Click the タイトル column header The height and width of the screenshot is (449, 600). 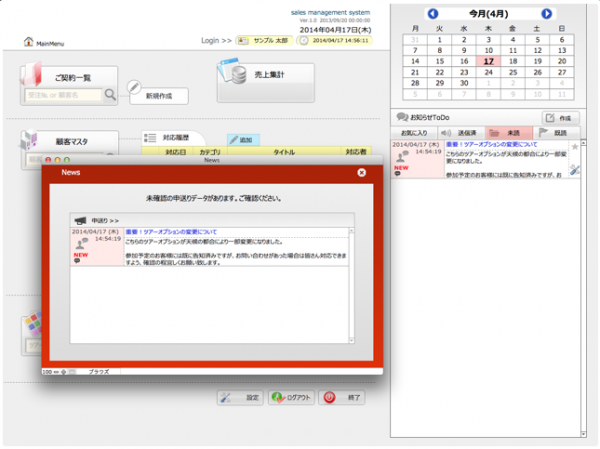point(284,152)
